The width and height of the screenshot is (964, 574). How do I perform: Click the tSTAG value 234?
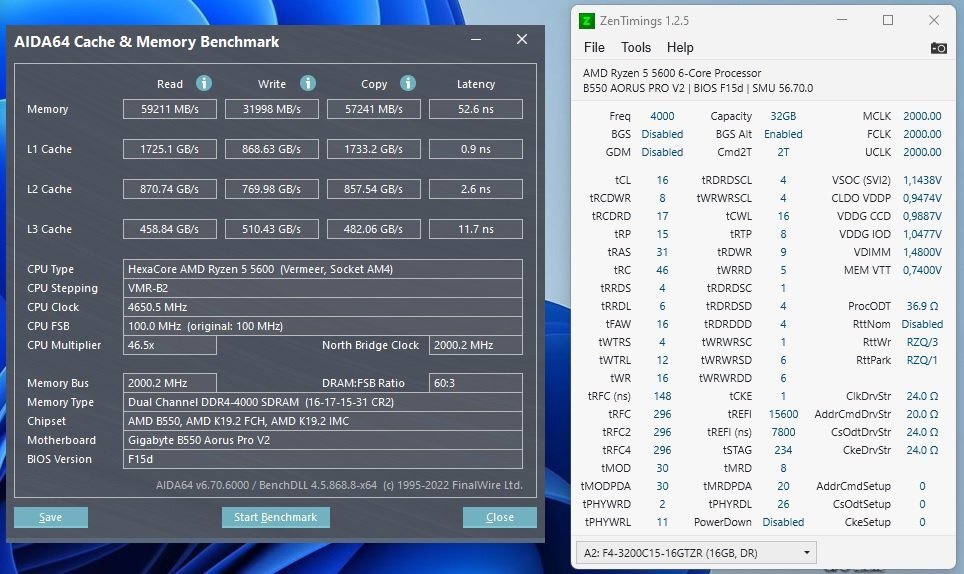tap(783, 450)
